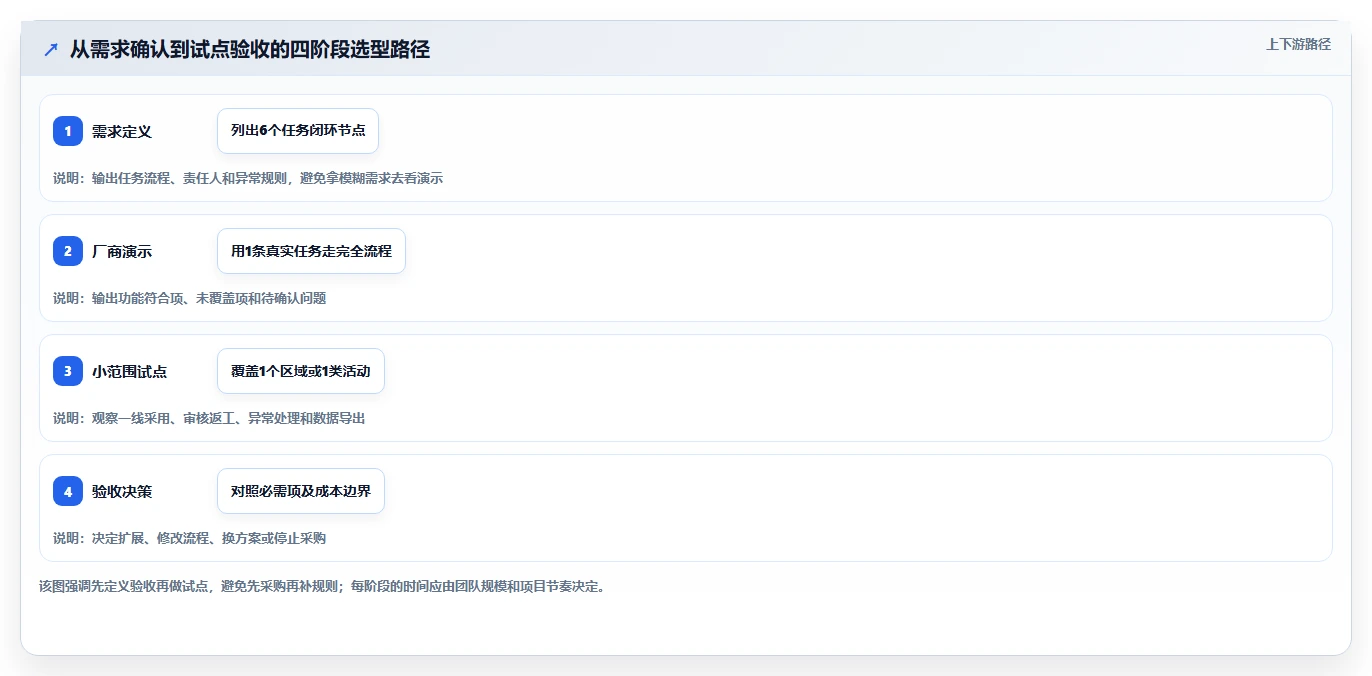
Task: Click the 用1条真实任务走完全流程 chip
Action: (x=311, y=251)
